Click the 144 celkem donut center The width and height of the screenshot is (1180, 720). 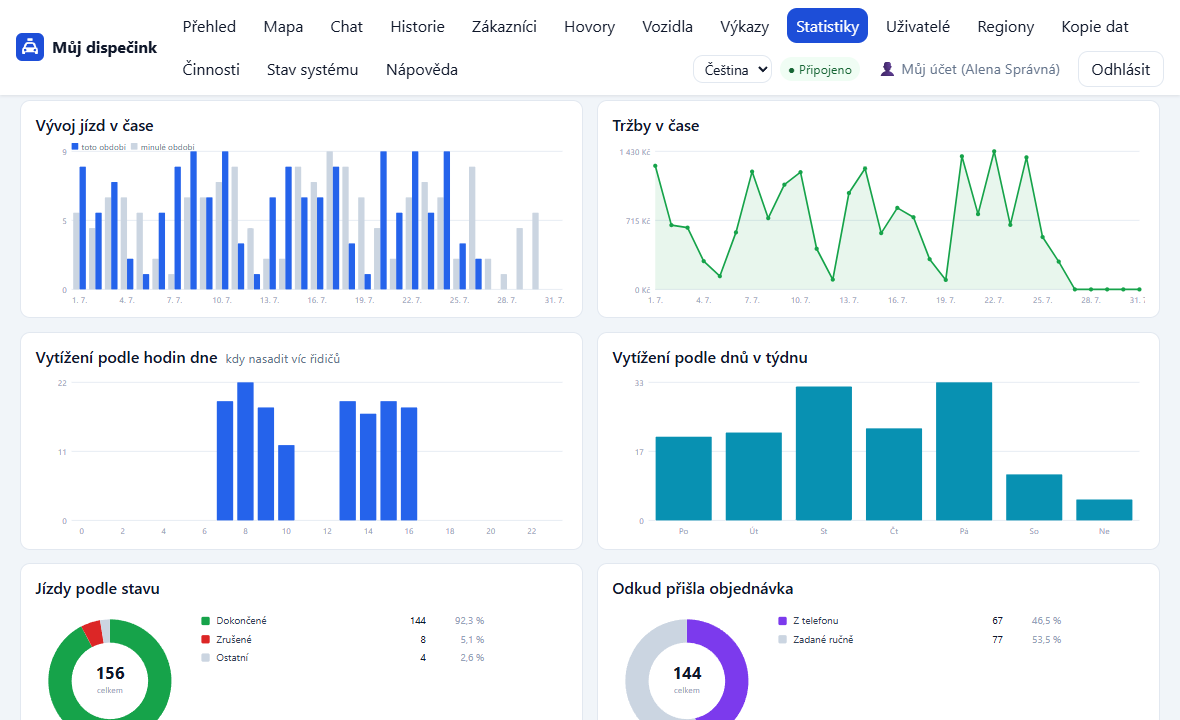[687, 679]
